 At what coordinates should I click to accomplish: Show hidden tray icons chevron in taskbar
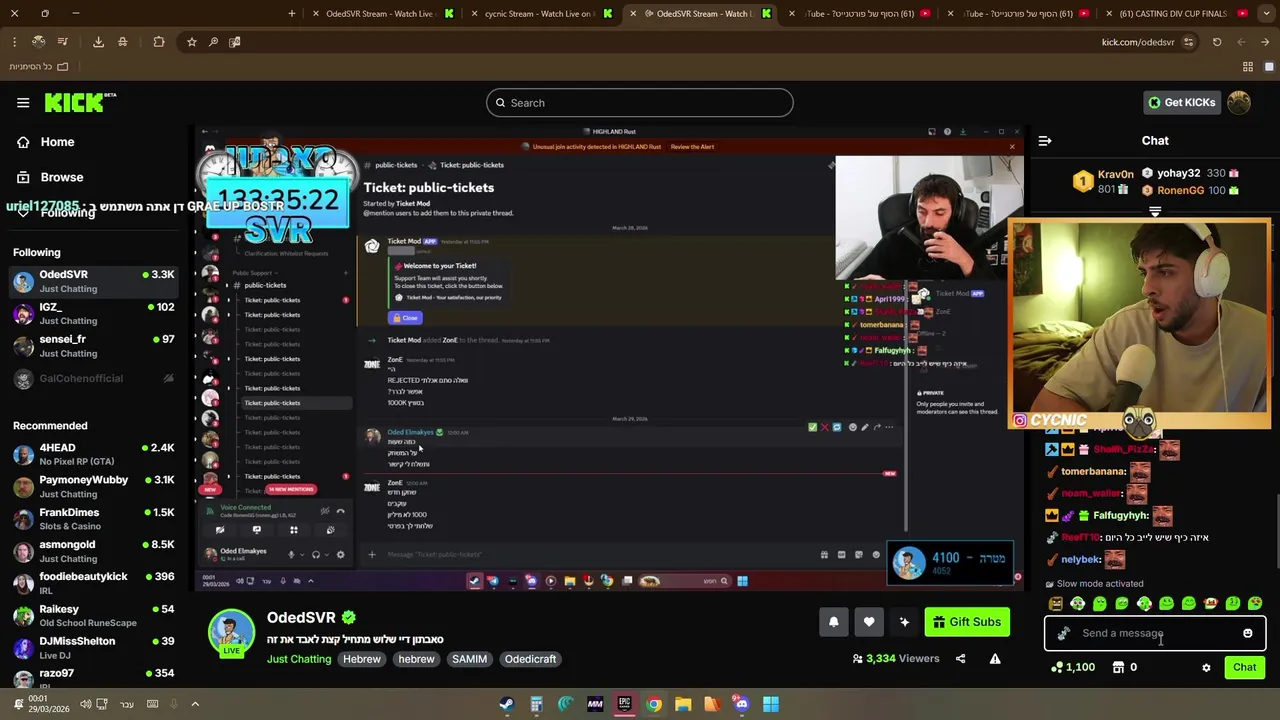pos(195,704)
